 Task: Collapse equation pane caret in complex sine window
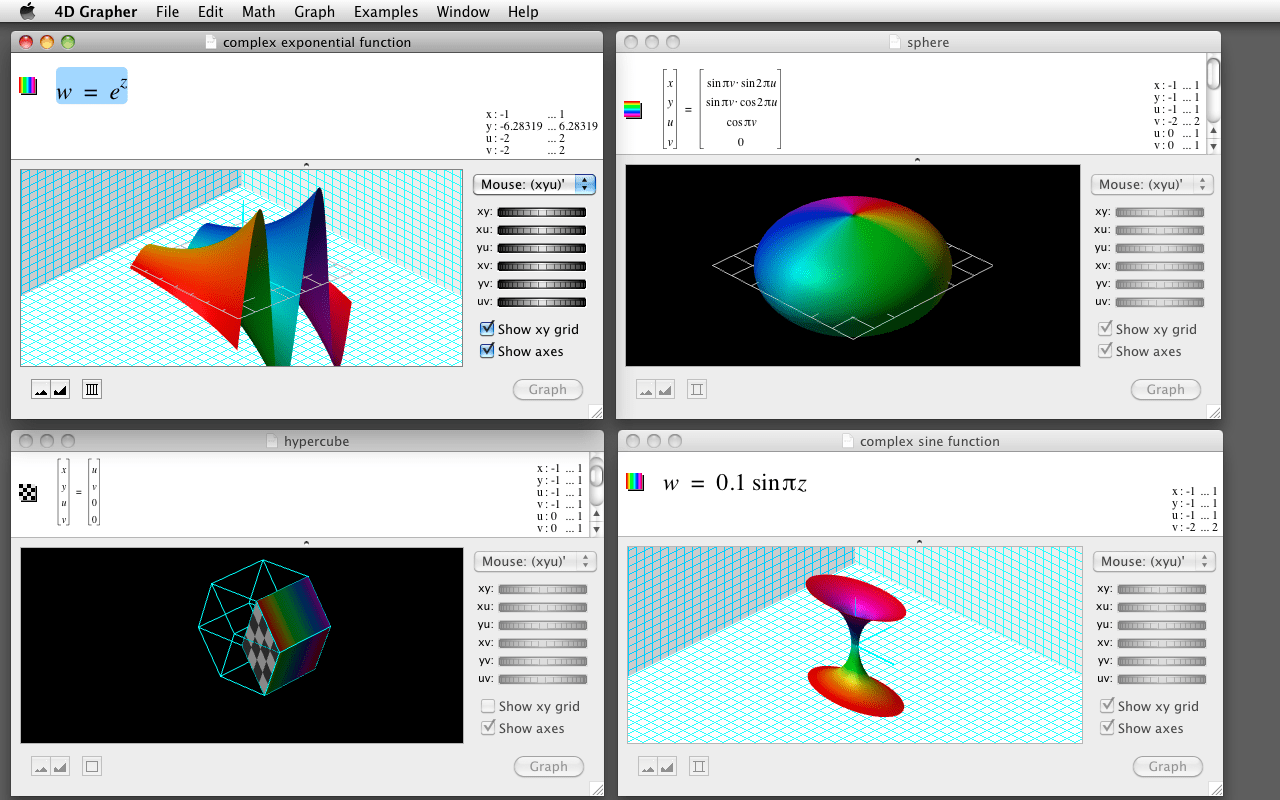coord(920,541)
